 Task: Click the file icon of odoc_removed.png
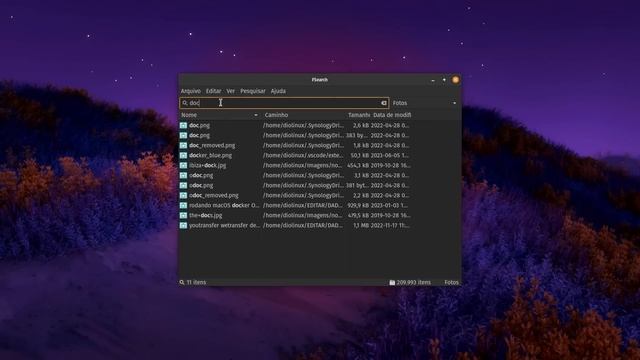pos(183,196)
